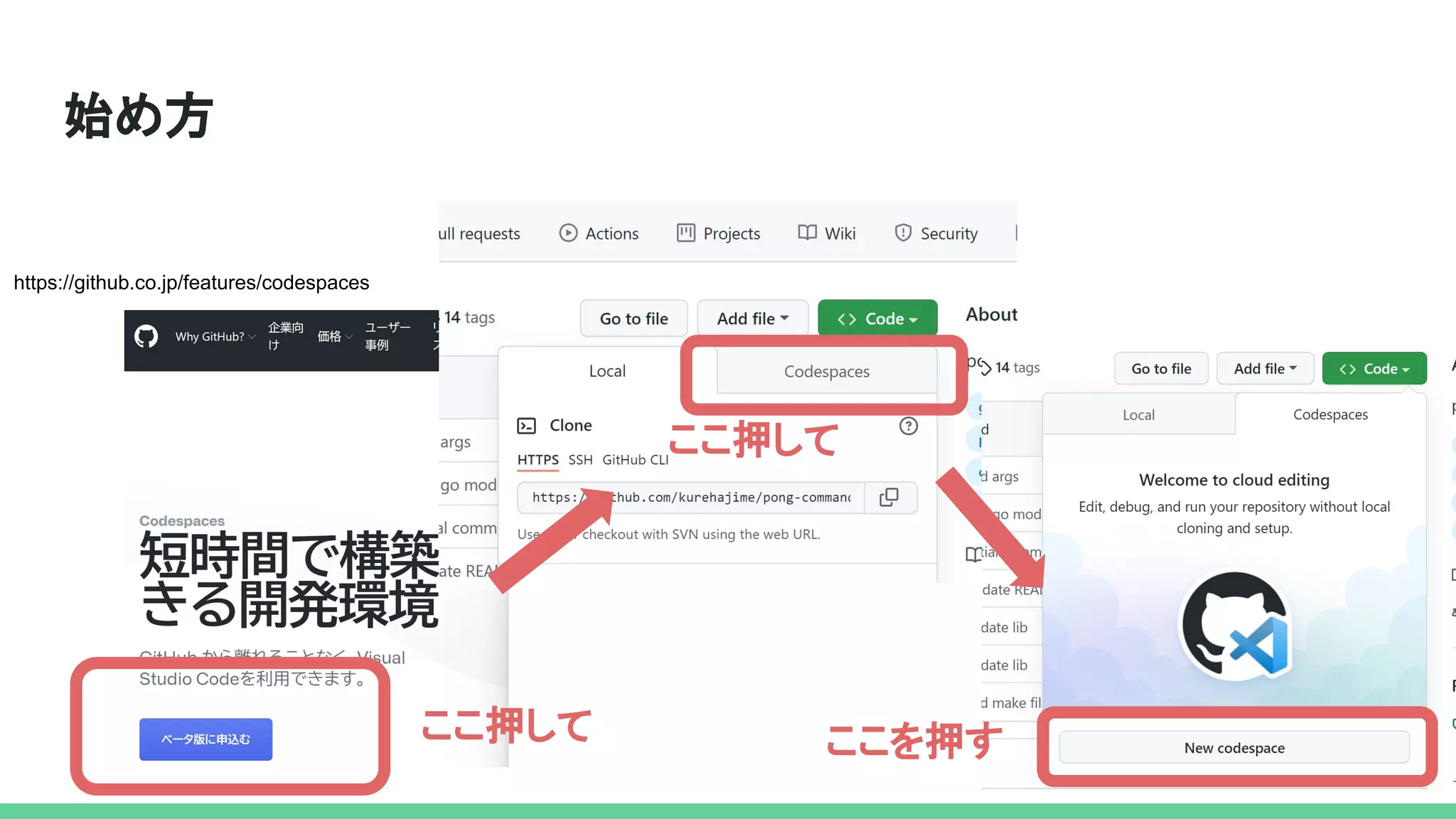Screen dimensions: 1456x819
Task: Expand Add file dropdown in middle screenshot
Action: (x=753, y=318)
